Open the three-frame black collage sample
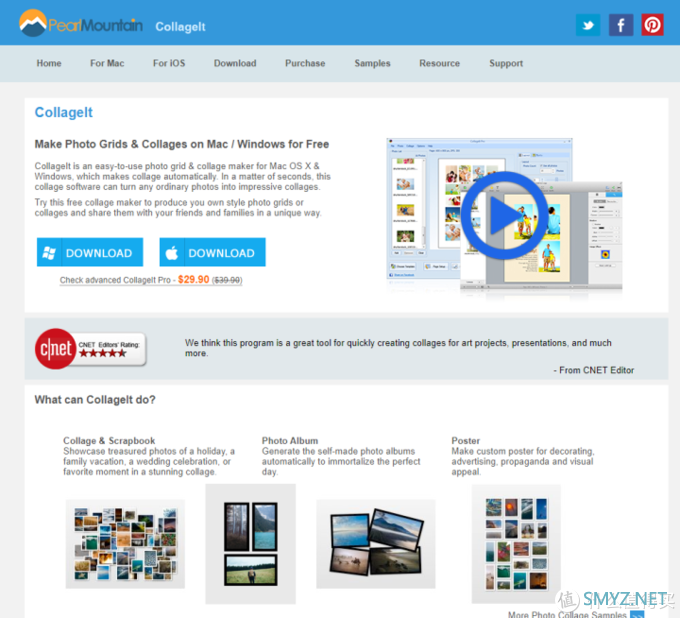 coord(251,544)
